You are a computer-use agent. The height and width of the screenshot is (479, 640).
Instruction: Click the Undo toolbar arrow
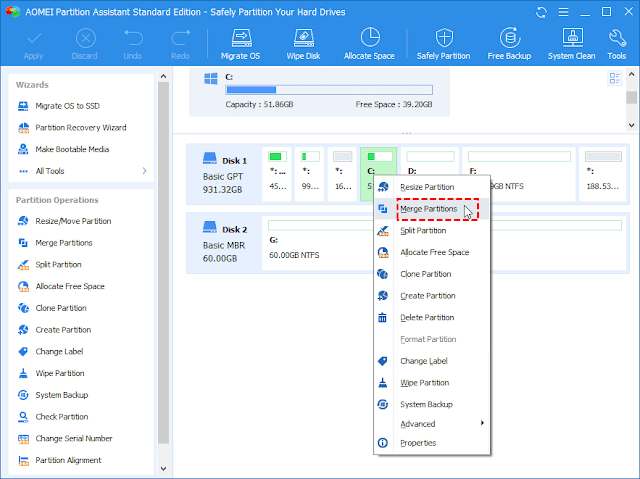[x=133, y=45]
